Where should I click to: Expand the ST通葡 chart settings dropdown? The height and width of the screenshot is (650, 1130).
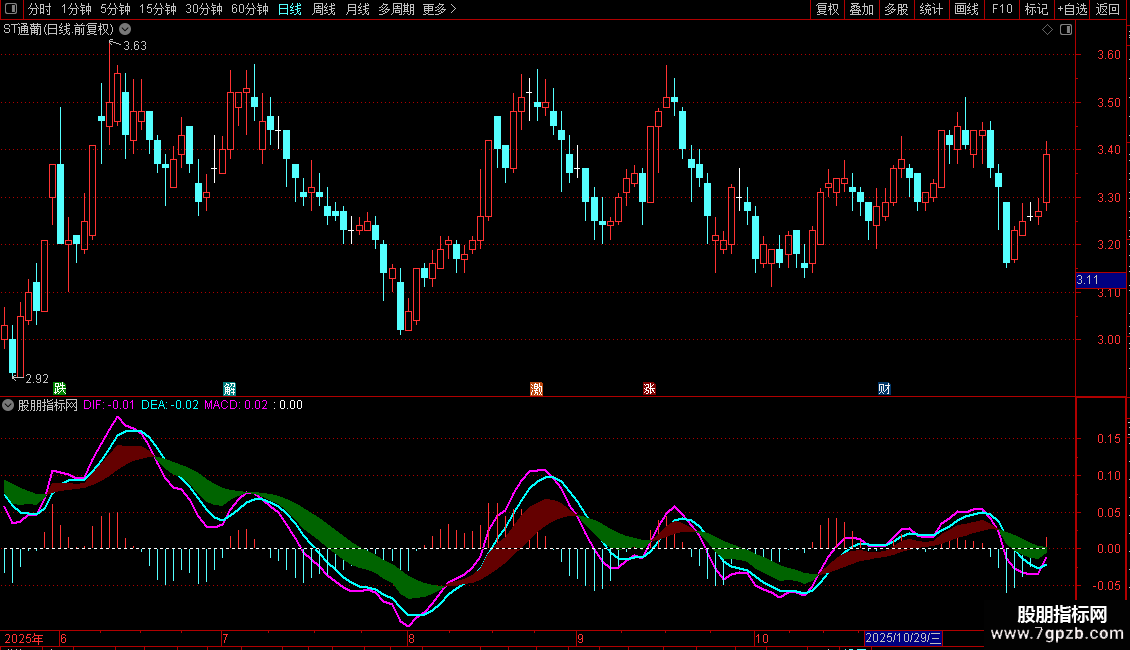tap(125, 30)
